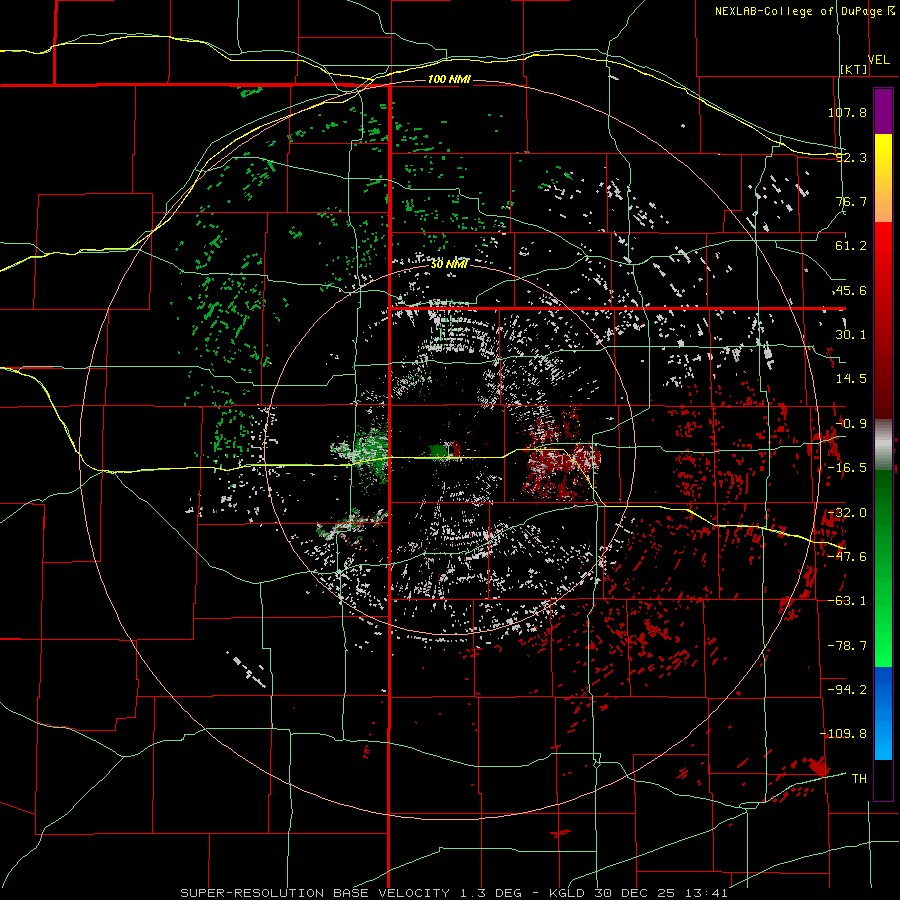This screenshot has height=900, width=900.
Task: Click the purple segment of color bar
Action: (x=883, y=112)
